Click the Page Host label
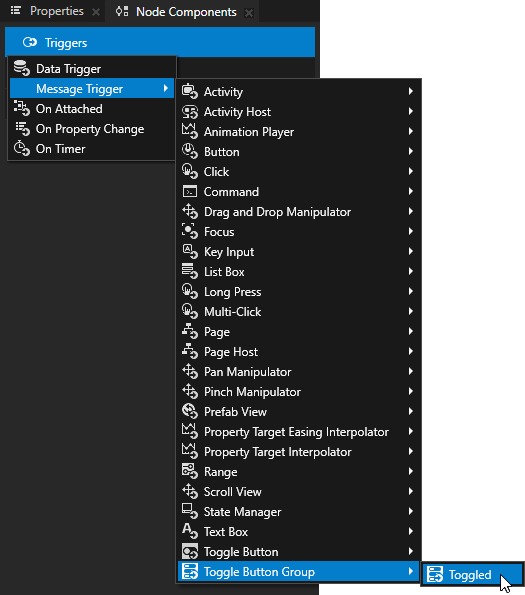 click(x=231, y=352)
